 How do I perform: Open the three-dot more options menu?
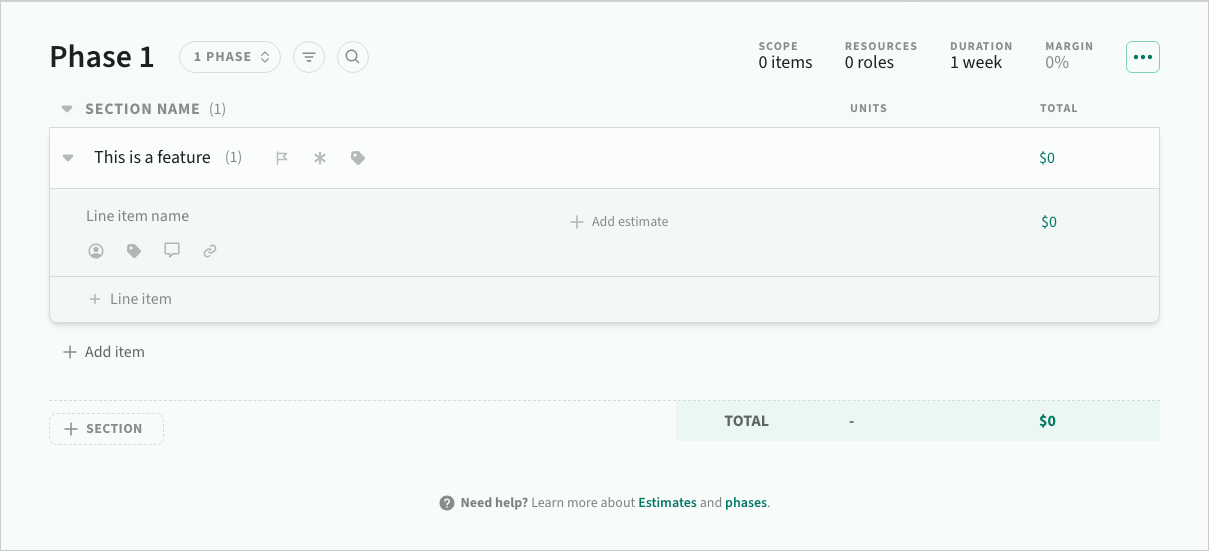1143,57
